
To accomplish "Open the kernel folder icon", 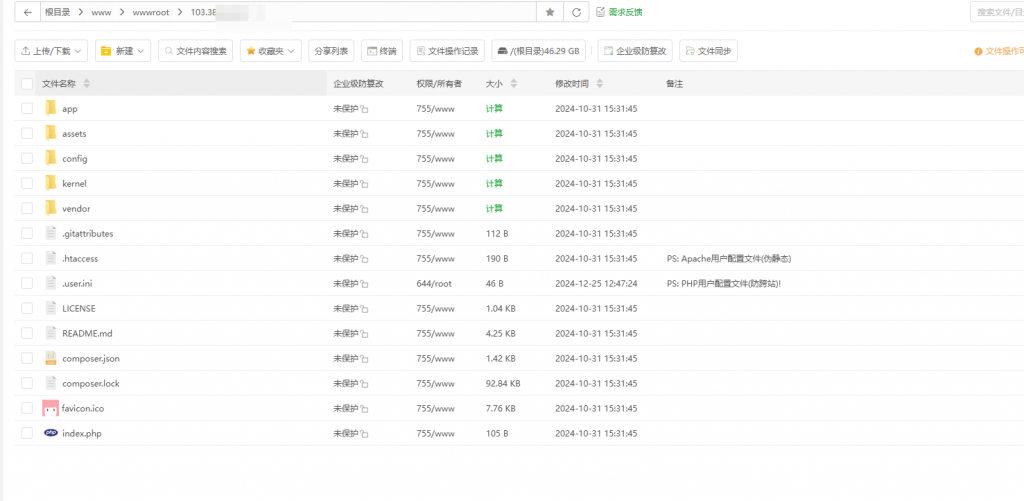I will tap(51, 183).
